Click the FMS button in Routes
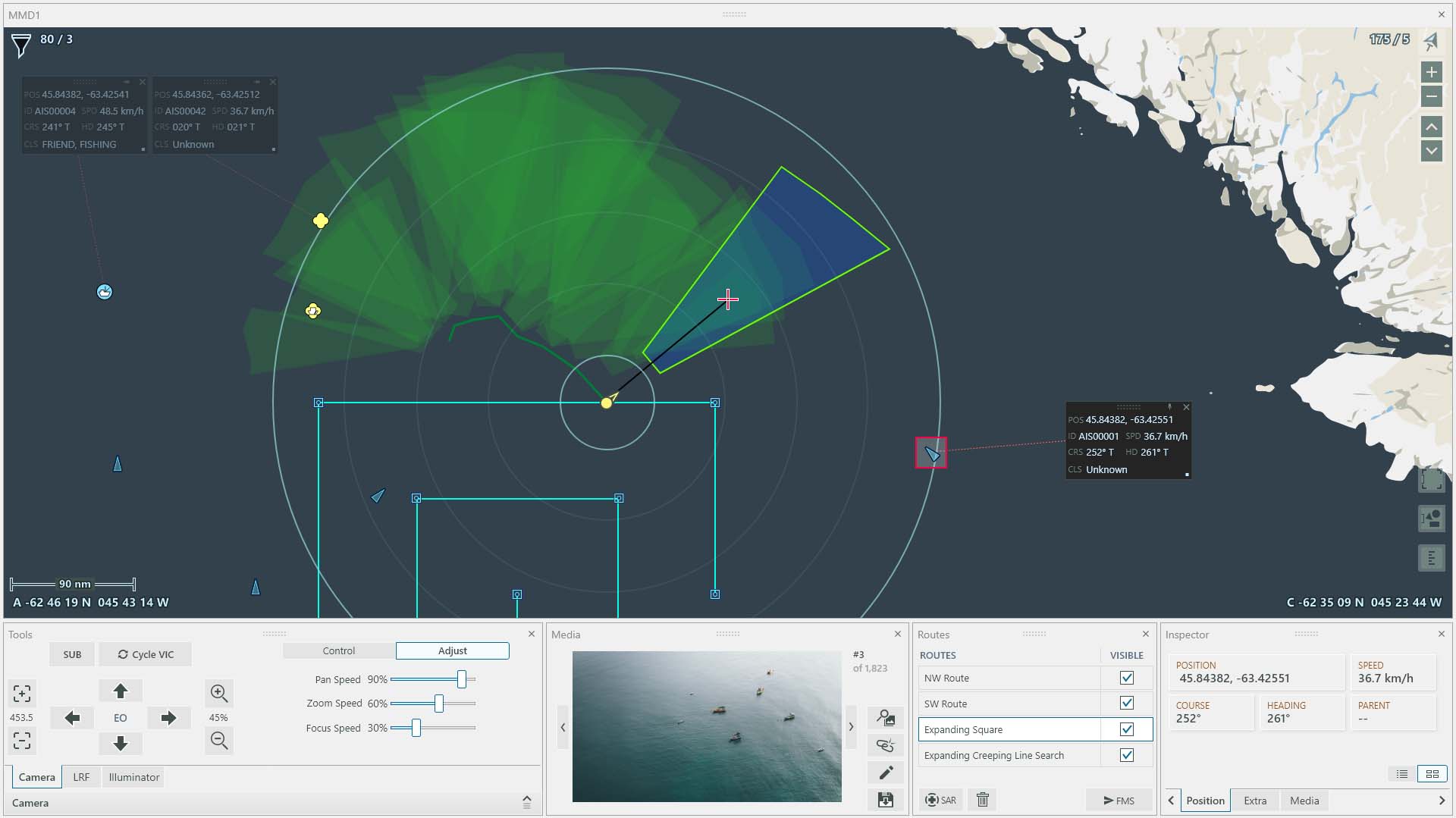The width and height of the screenshot is (1456, 818). tap(1119, 800)
